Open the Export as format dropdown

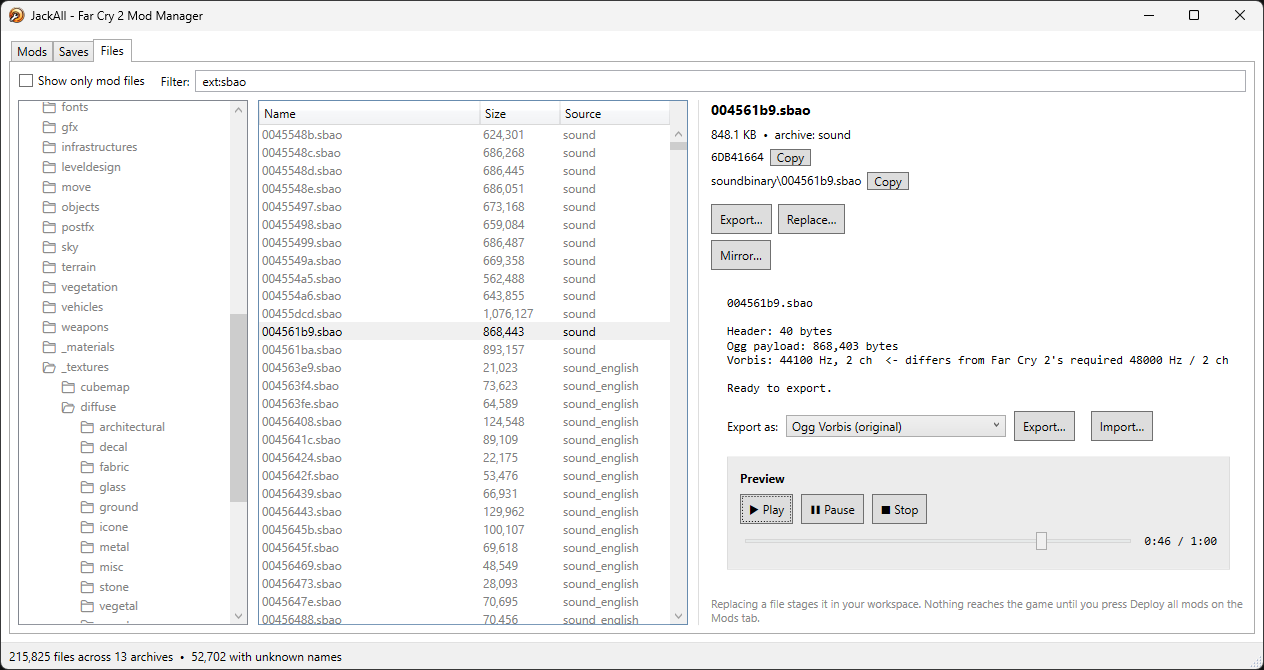coord(895,426)
